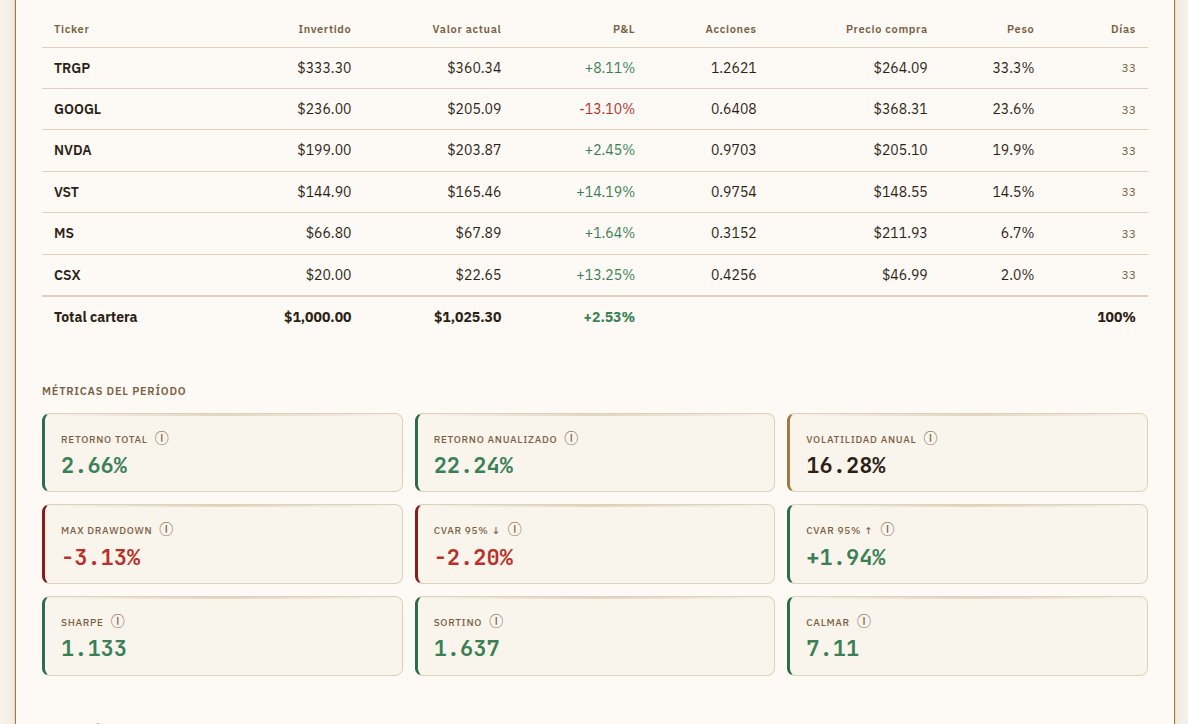The height and width of the screenshot is (724, 1188).
Task: Click total invested $1,000.00
Action: (x=317, y=317)
